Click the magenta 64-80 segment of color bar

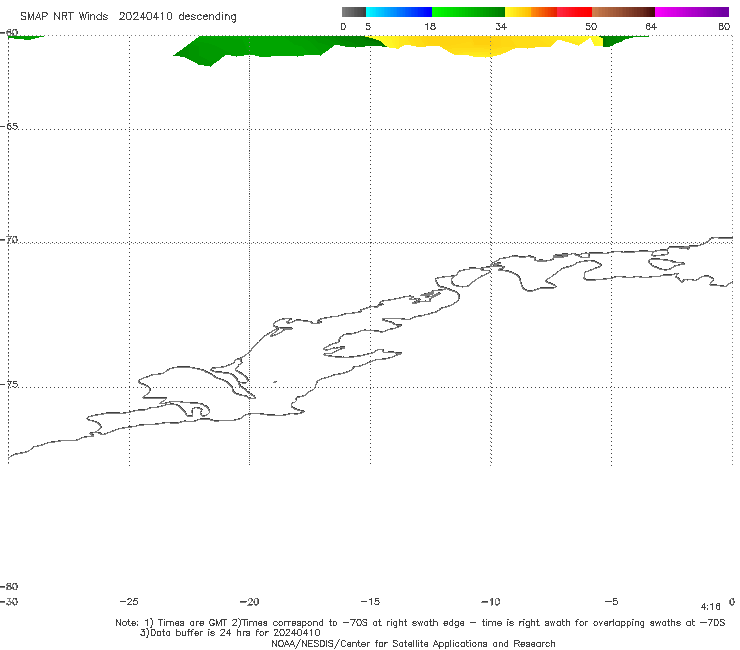692,12
